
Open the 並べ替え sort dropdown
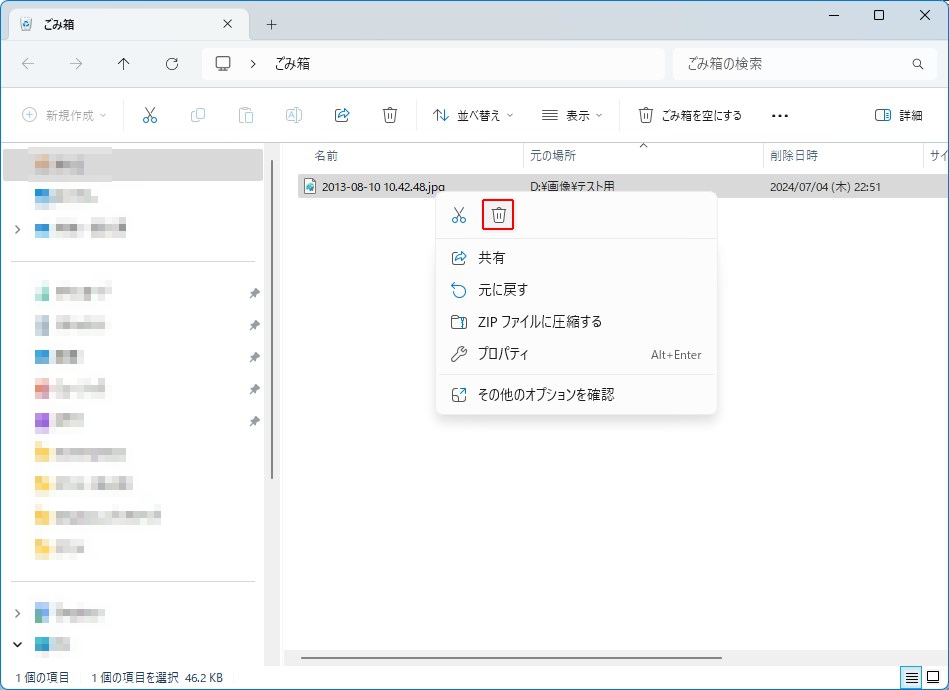click(472, 115)
